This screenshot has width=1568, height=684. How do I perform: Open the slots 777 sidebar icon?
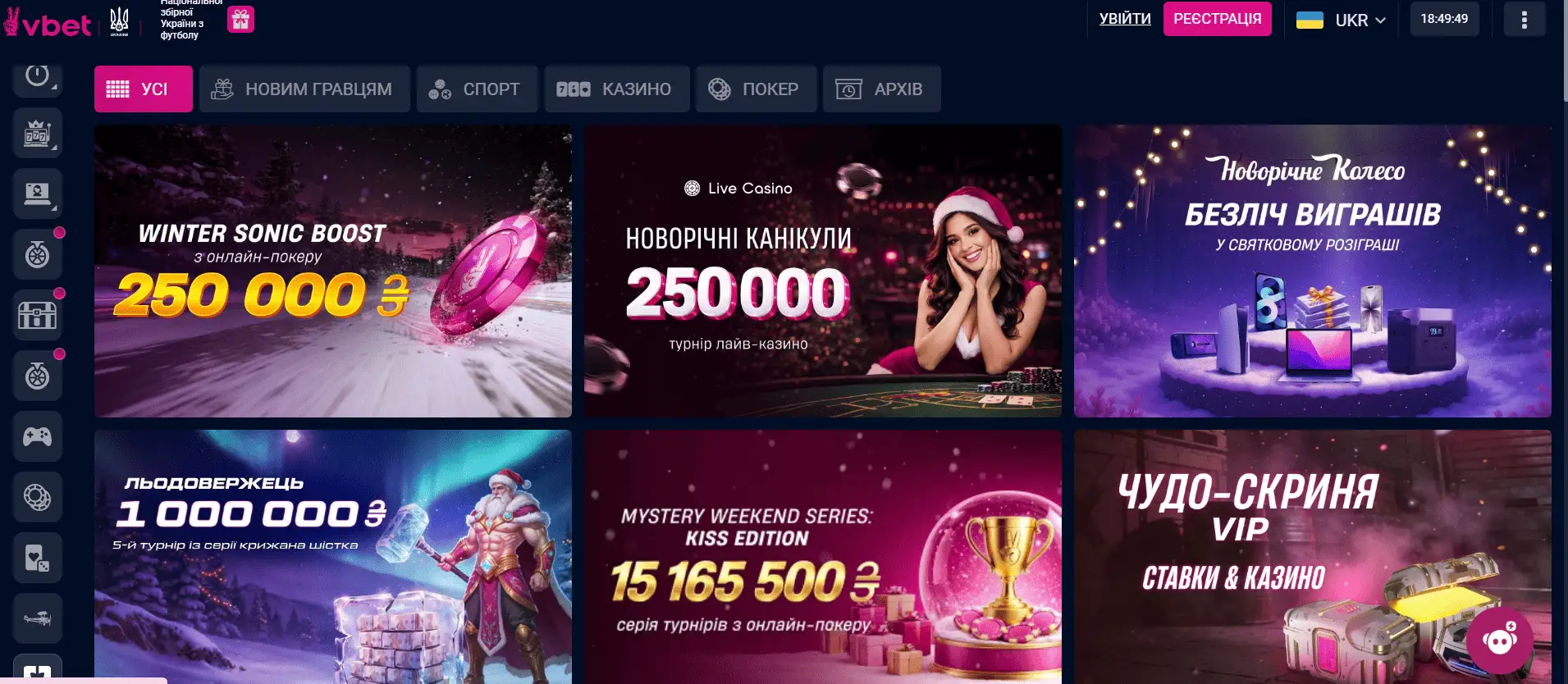click(38, 133)
